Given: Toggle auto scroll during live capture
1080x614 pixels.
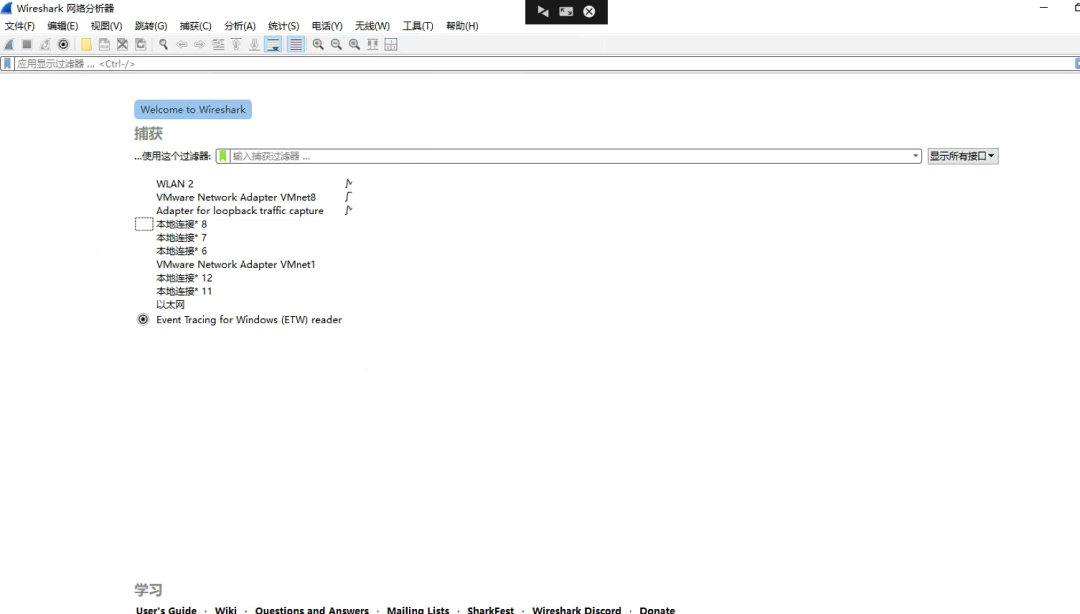Looking at the screenshot, I should tap(273, 44).
